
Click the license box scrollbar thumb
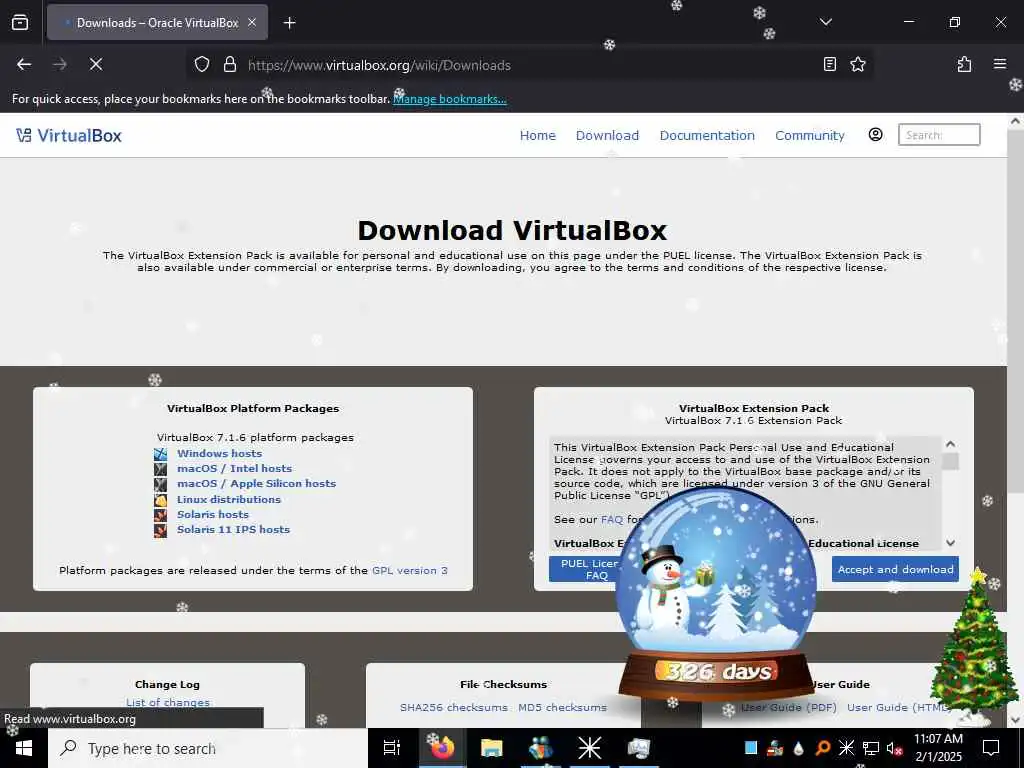(x=950, y=461)
